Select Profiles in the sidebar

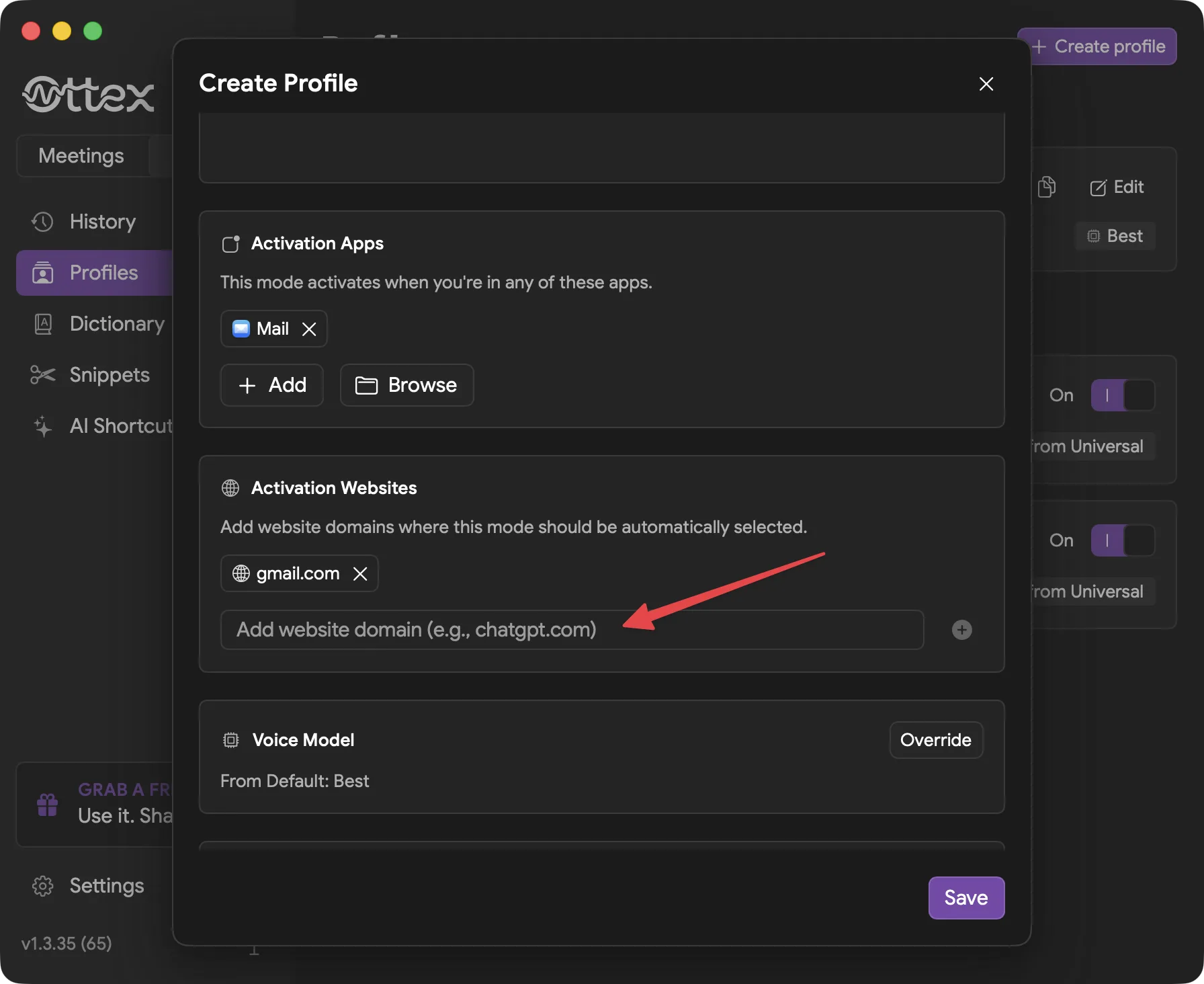click(95, 273)
